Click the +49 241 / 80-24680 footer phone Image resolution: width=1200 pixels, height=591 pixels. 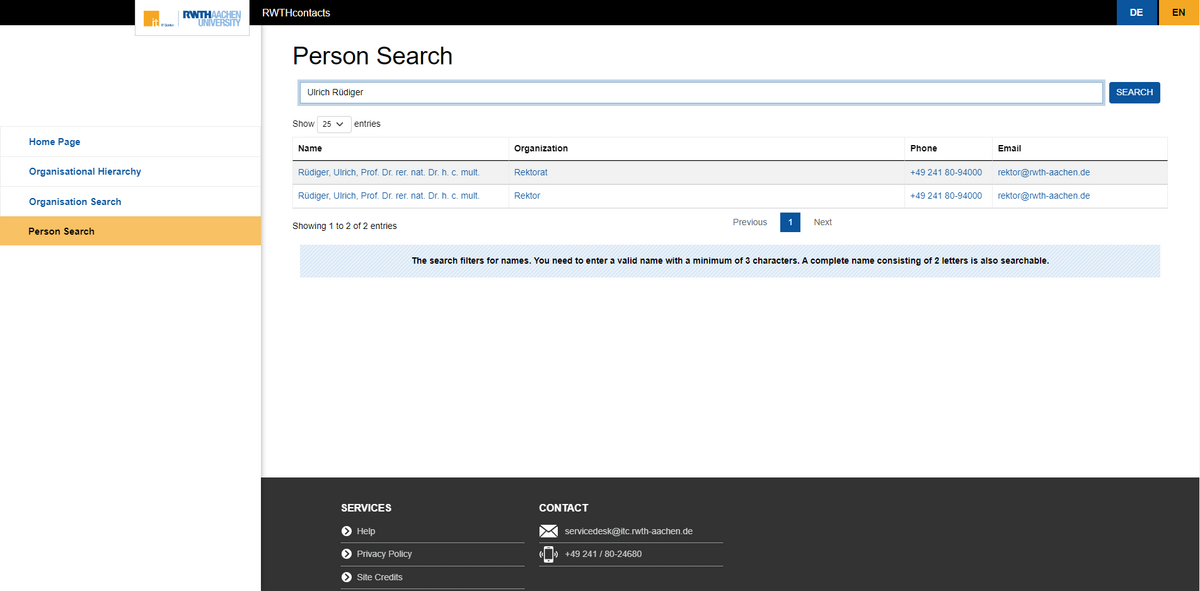coord(603,554)
